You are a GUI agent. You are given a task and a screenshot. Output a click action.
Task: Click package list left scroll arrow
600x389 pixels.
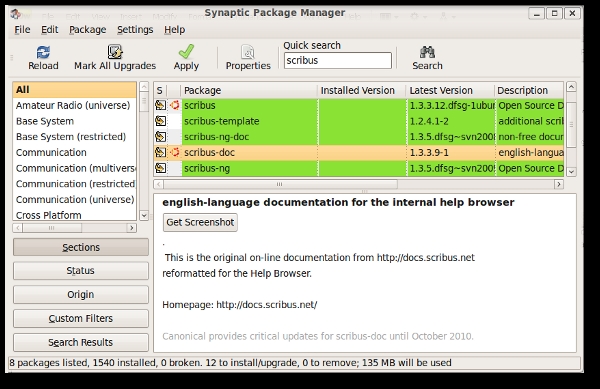tap(158, 184)
